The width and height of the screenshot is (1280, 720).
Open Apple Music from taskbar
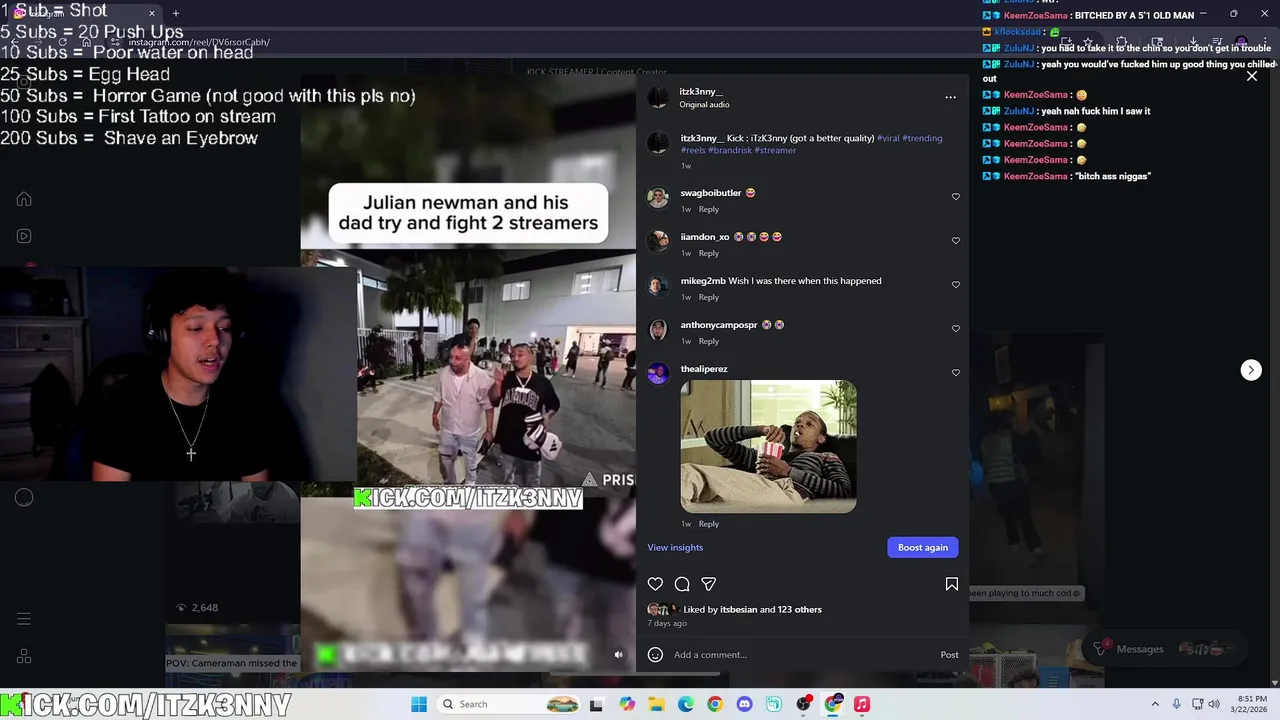pyautogui.click(x=862, y=704)
